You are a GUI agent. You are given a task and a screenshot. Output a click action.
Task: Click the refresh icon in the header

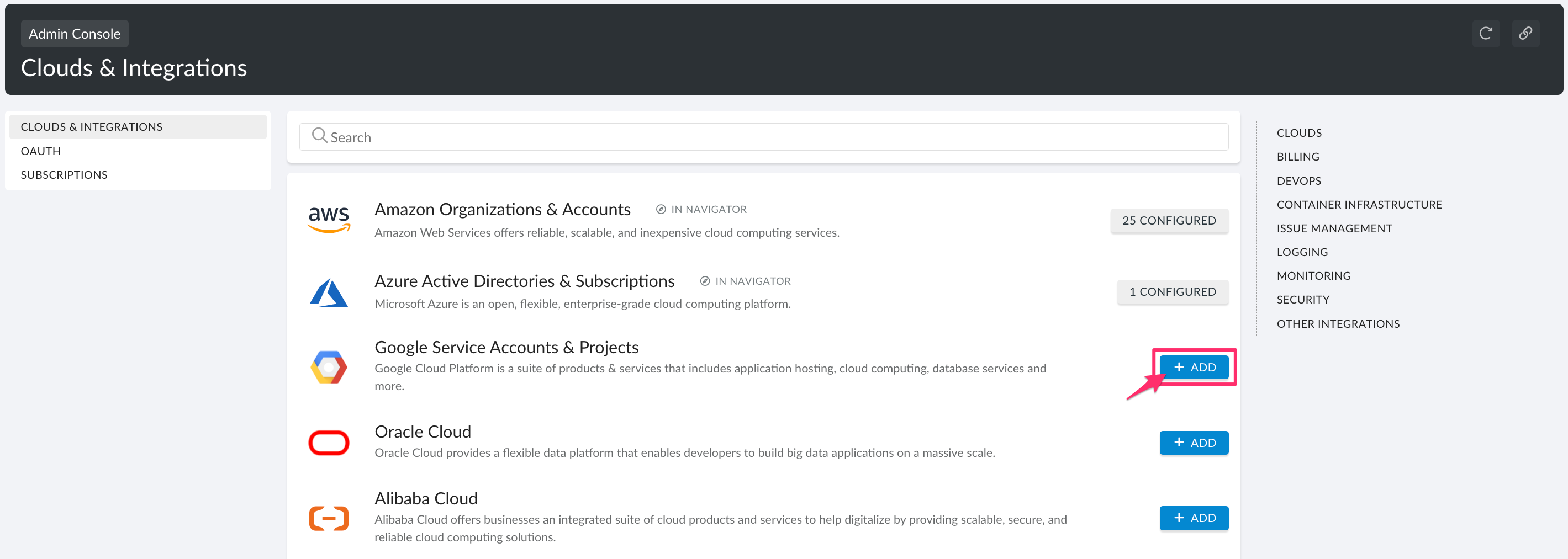1486,34
